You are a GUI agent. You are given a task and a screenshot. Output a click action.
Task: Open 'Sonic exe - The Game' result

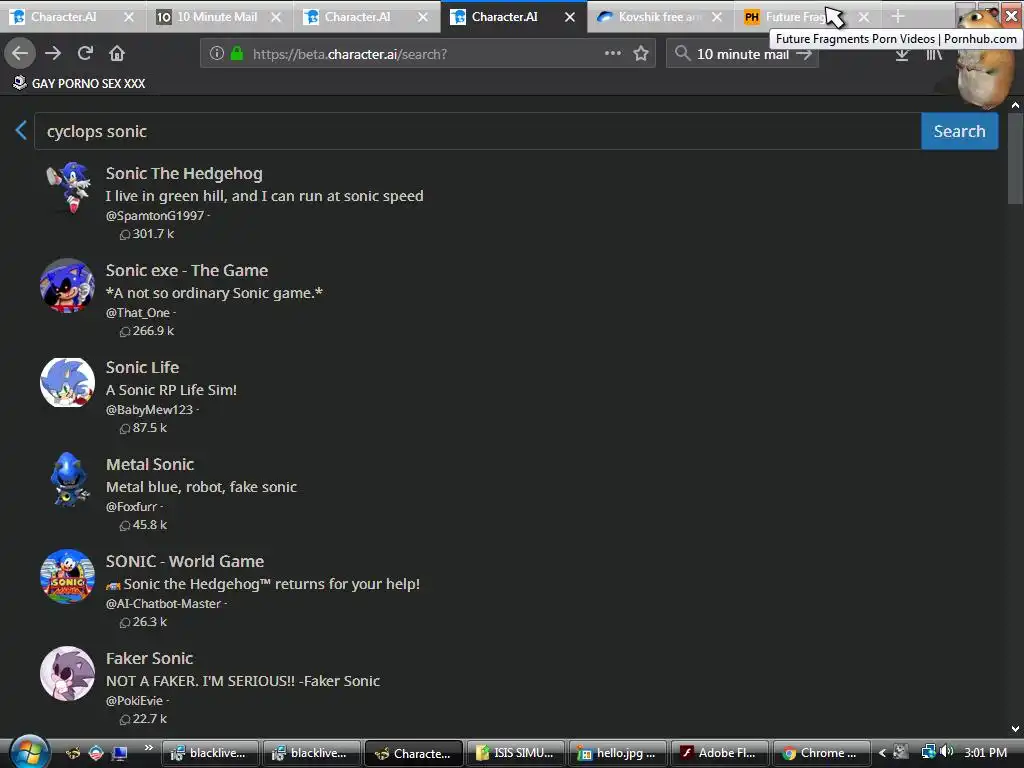pos(187,270)
